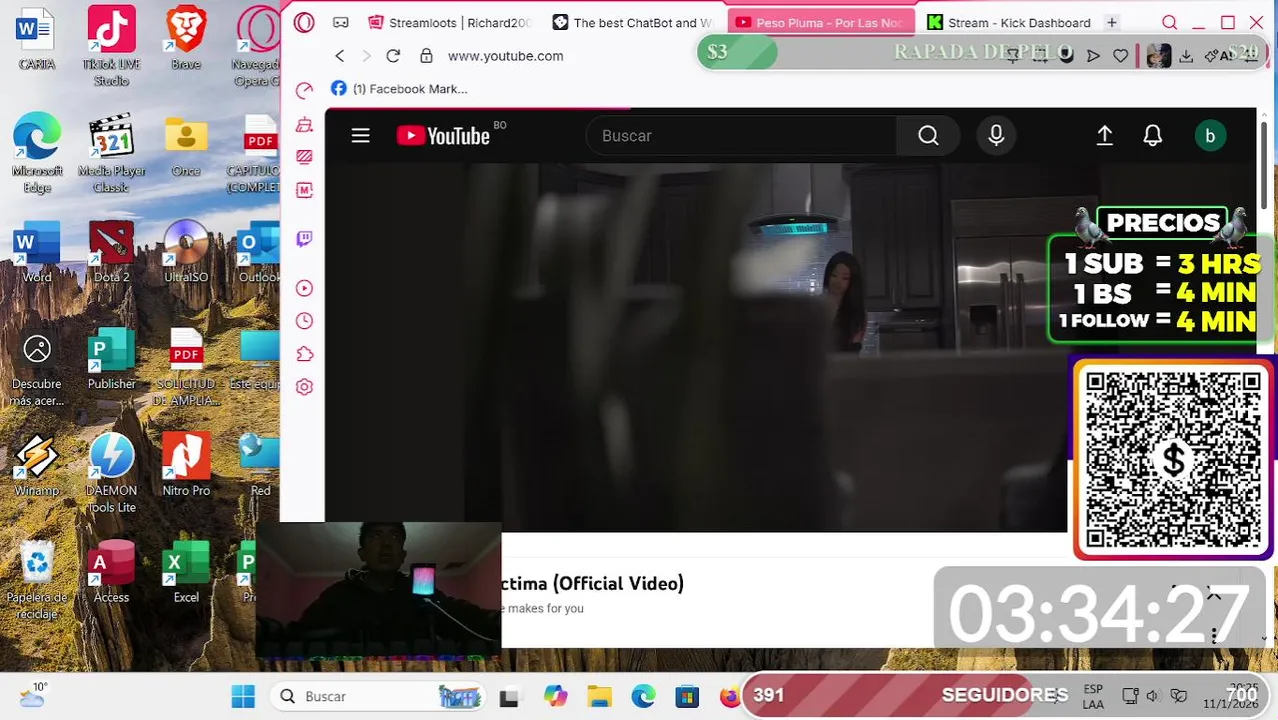Open the Windows Start menu

coord(243,696)
